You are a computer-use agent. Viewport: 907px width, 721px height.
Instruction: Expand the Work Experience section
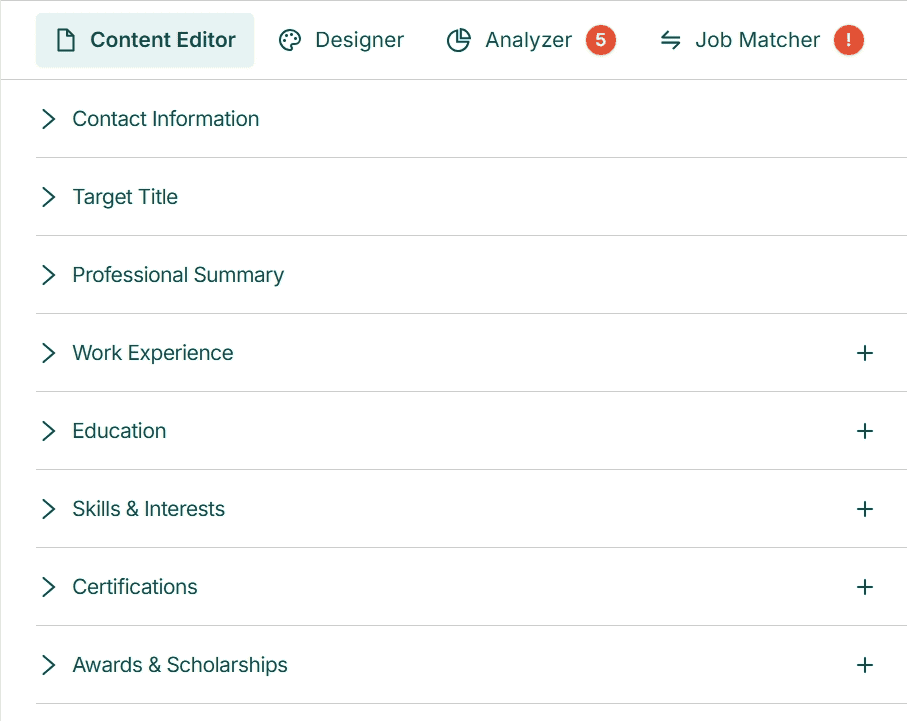[48, 353]
